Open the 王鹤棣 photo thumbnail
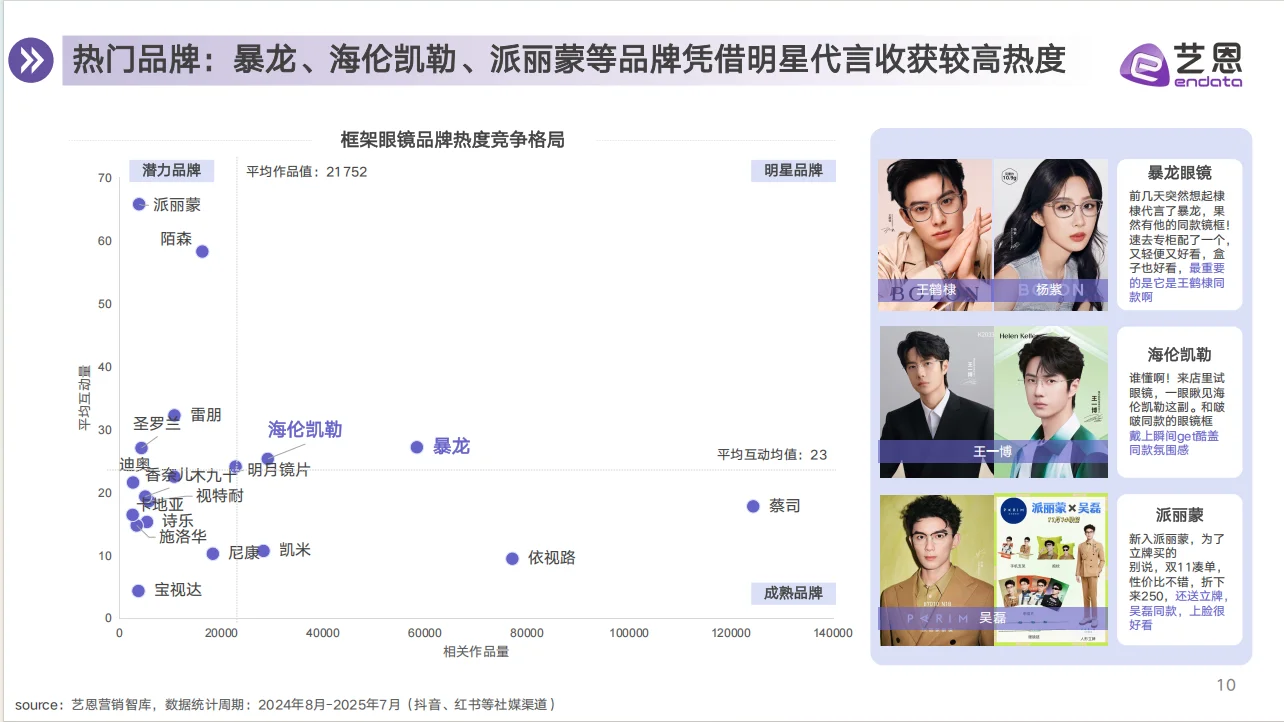The width and height of the screenshot is (1284, 722). click(x=935, y=235)
